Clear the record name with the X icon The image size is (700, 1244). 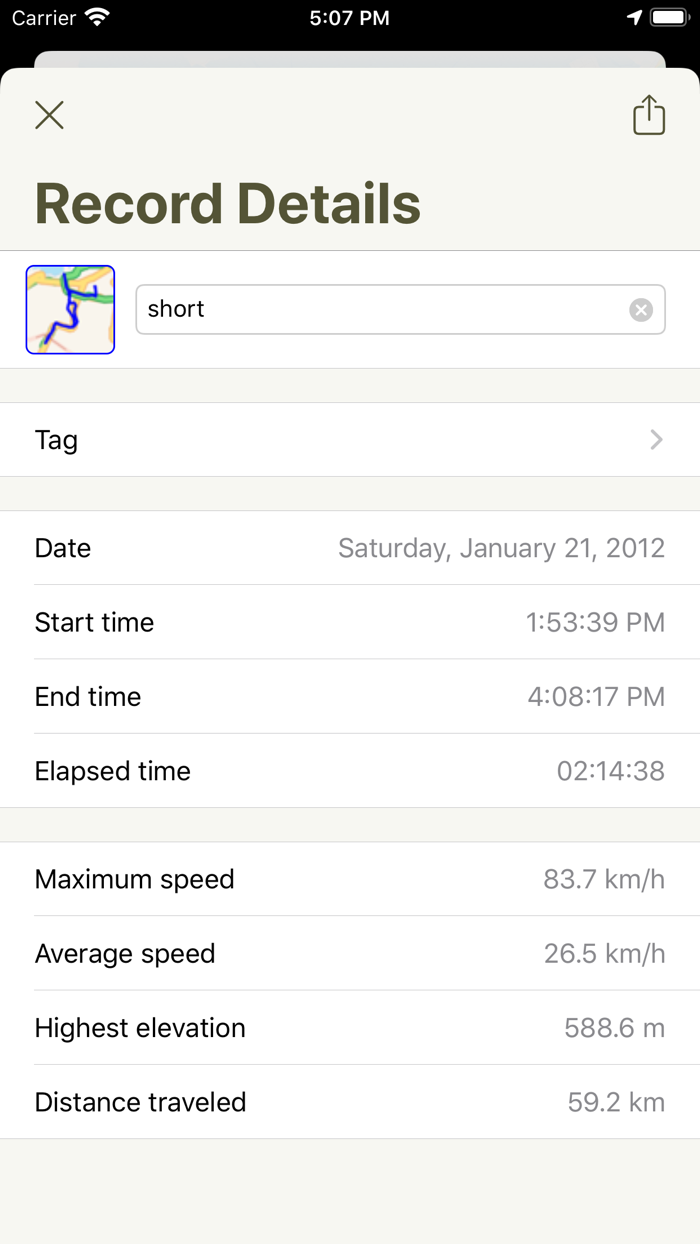pos(641,309)
